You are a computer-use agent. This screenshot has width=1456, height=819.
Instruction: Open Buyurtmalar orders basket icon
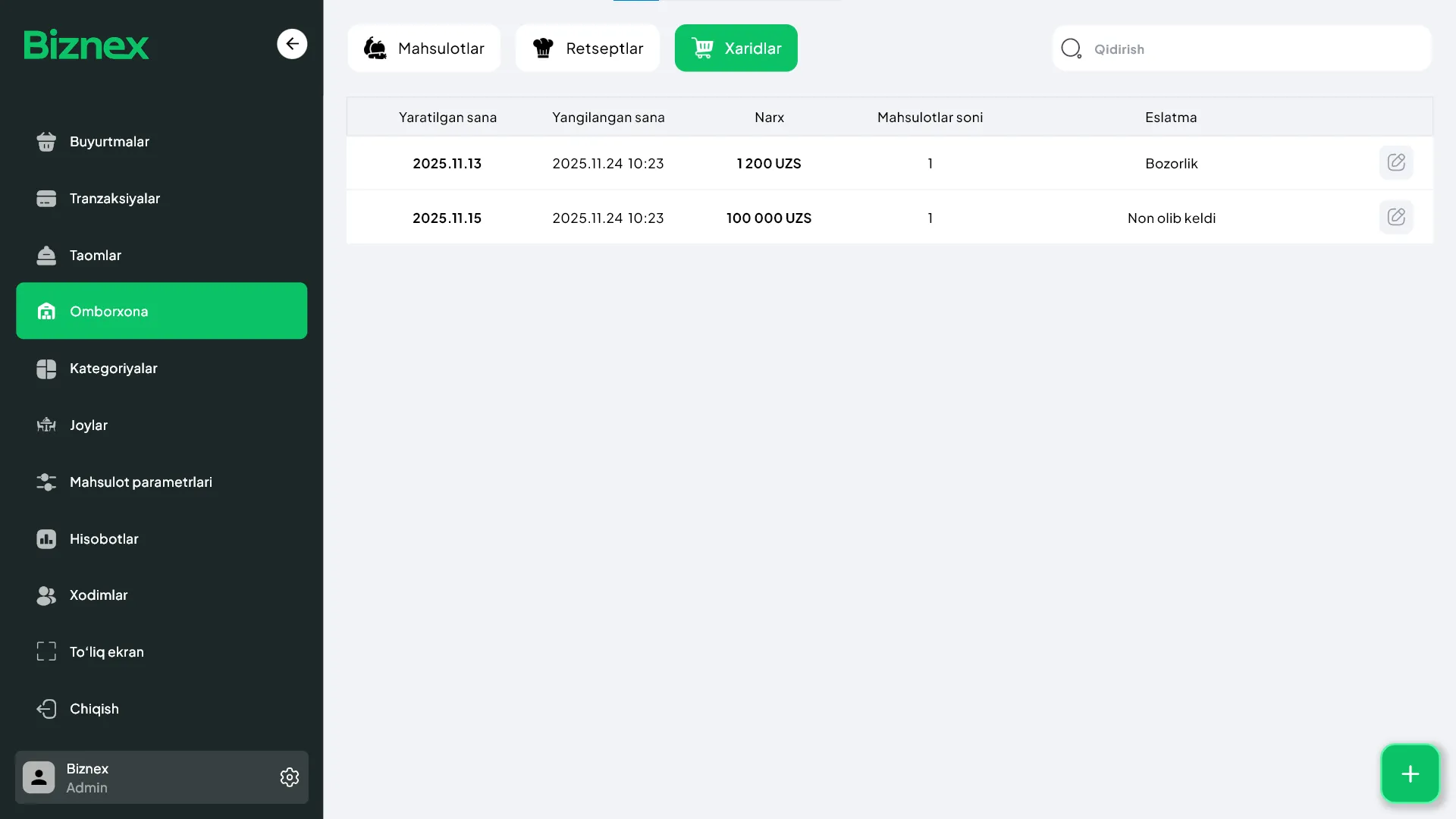pos(46,142)
